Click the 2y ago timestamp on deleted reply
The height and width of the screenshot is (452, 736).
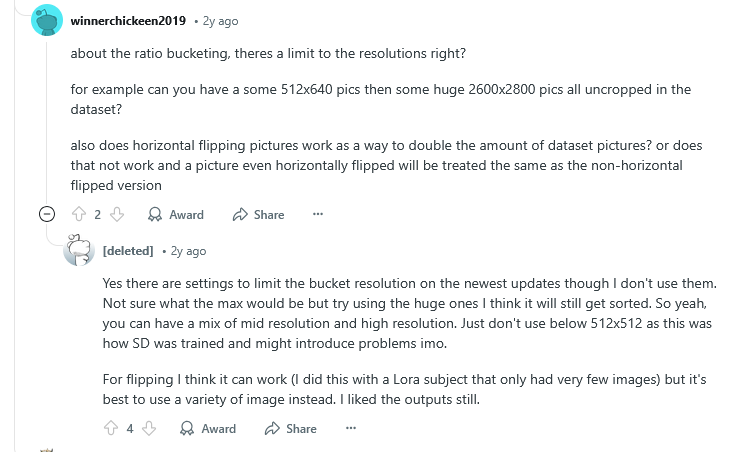(188, 251)
